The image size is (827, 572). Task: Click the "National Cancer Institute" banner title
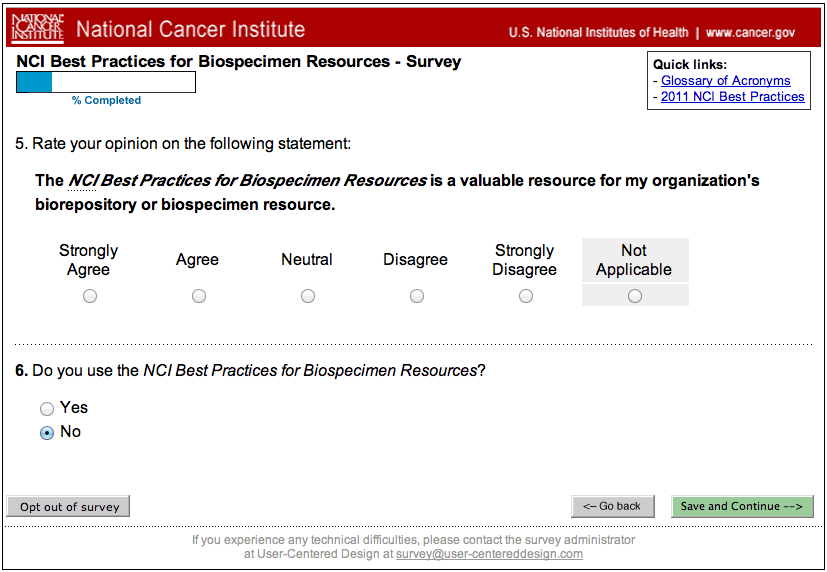[x=190, y=29]
